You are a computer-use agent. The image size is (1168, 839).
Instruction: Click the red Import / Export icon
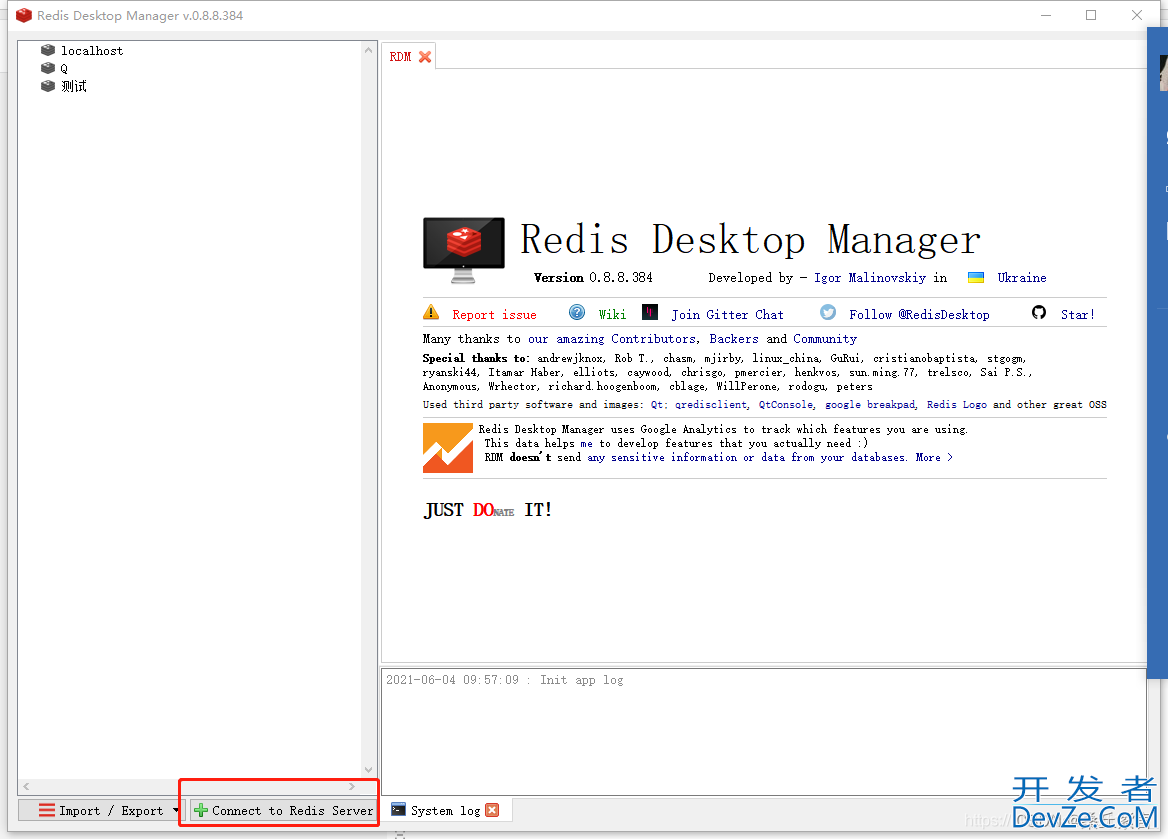[46, 810]
